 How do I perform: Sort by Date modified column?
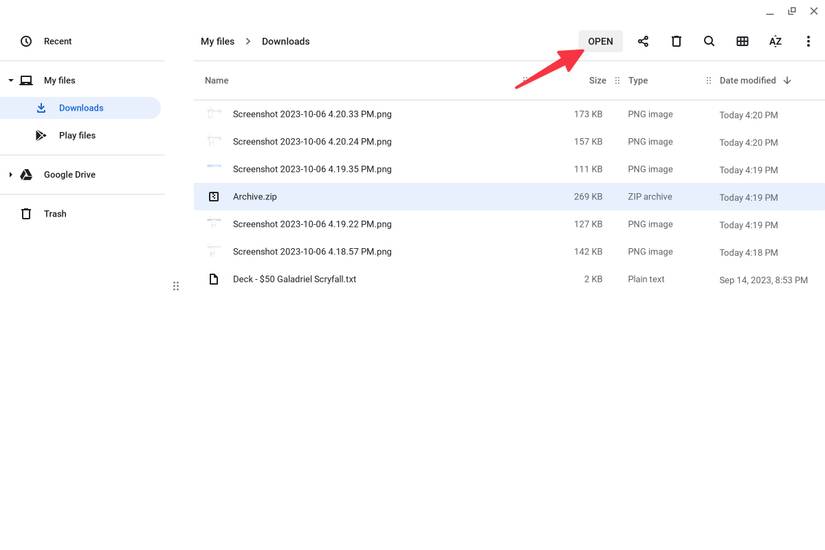pos(747,81)
